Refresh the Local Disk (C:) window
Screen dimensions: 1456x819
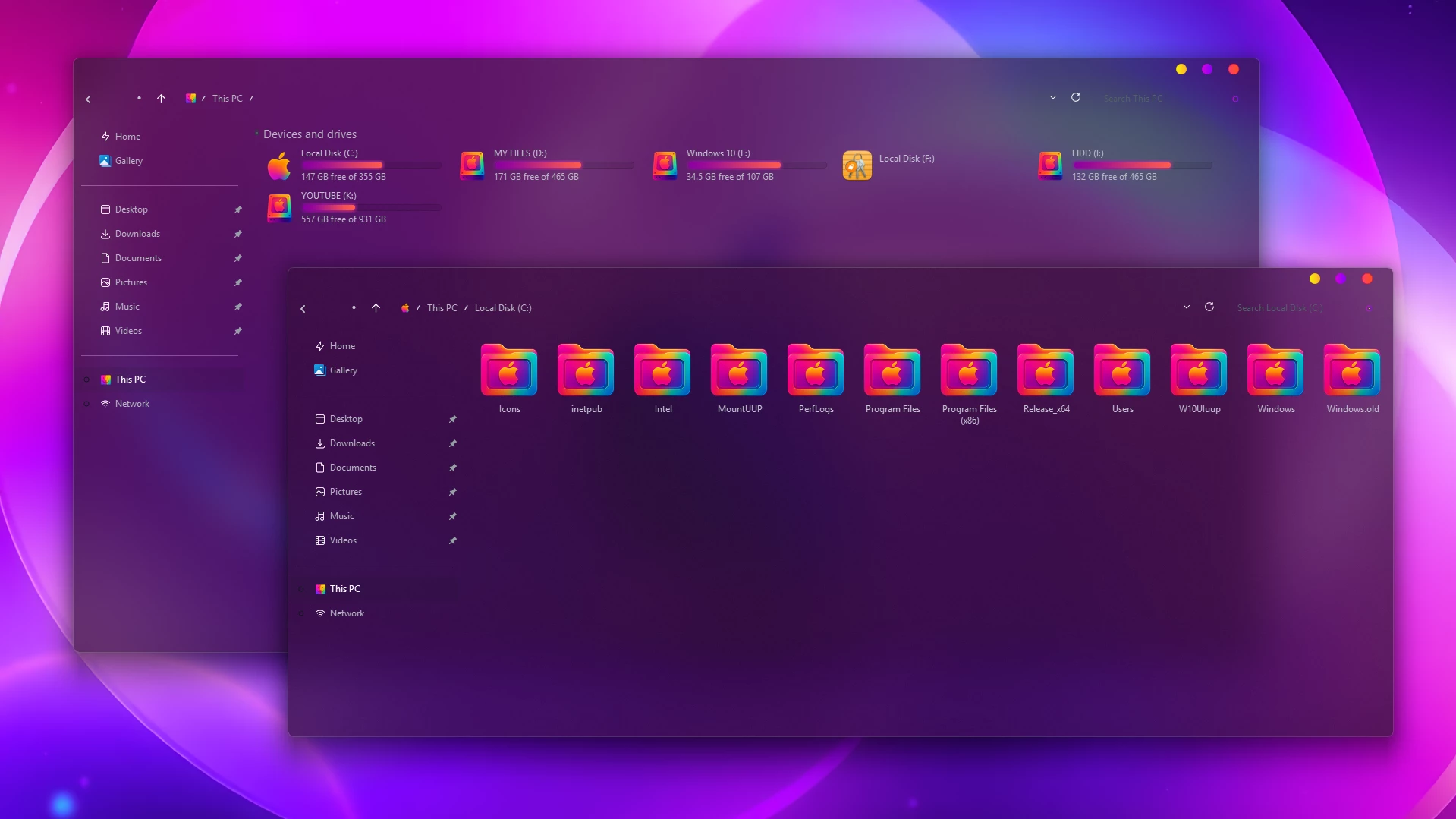click(1209, 307)
